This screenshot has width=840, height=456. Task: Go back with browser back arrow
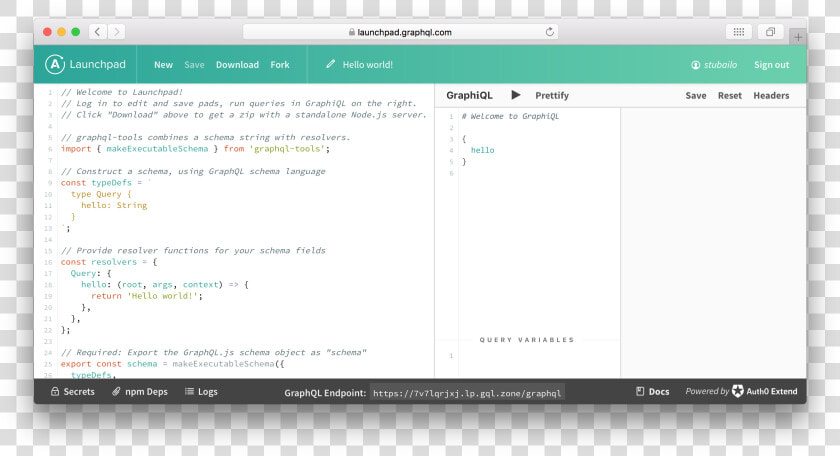(x=98, y=32)
